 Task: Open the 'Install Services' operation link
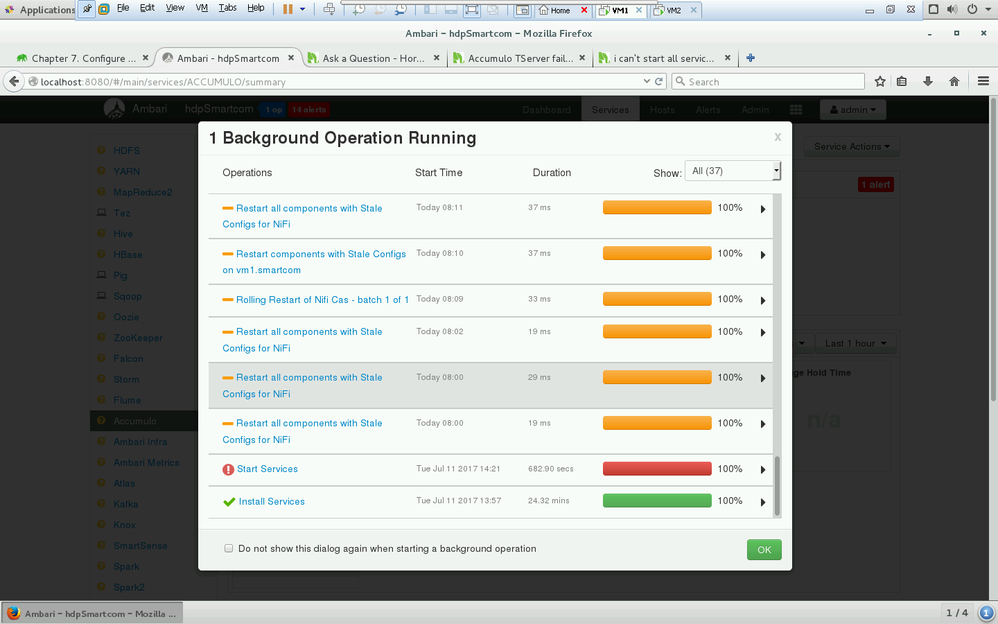(x=271, y=501)
